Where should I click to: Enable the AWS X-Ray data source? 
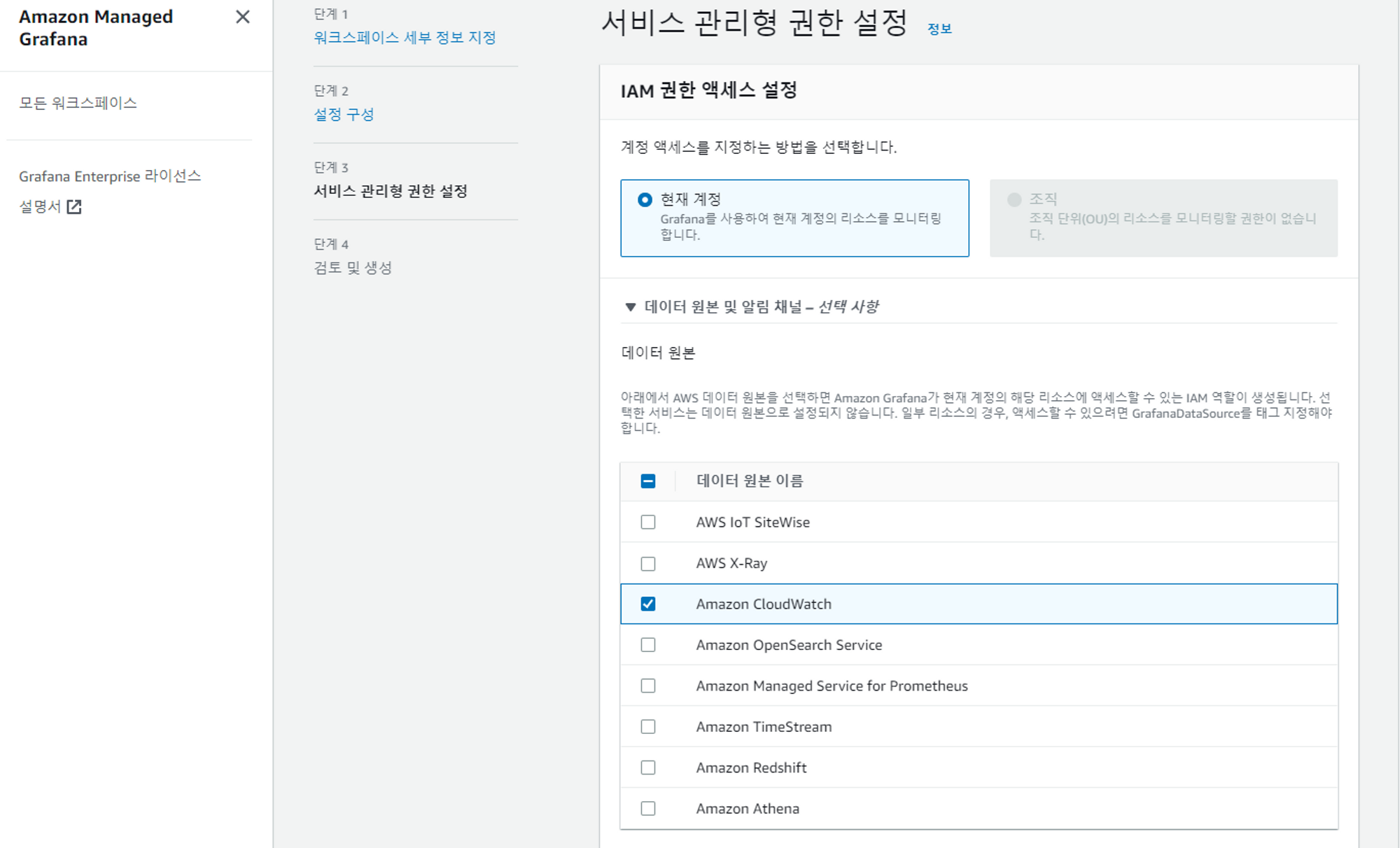click(x=648, y=563)
